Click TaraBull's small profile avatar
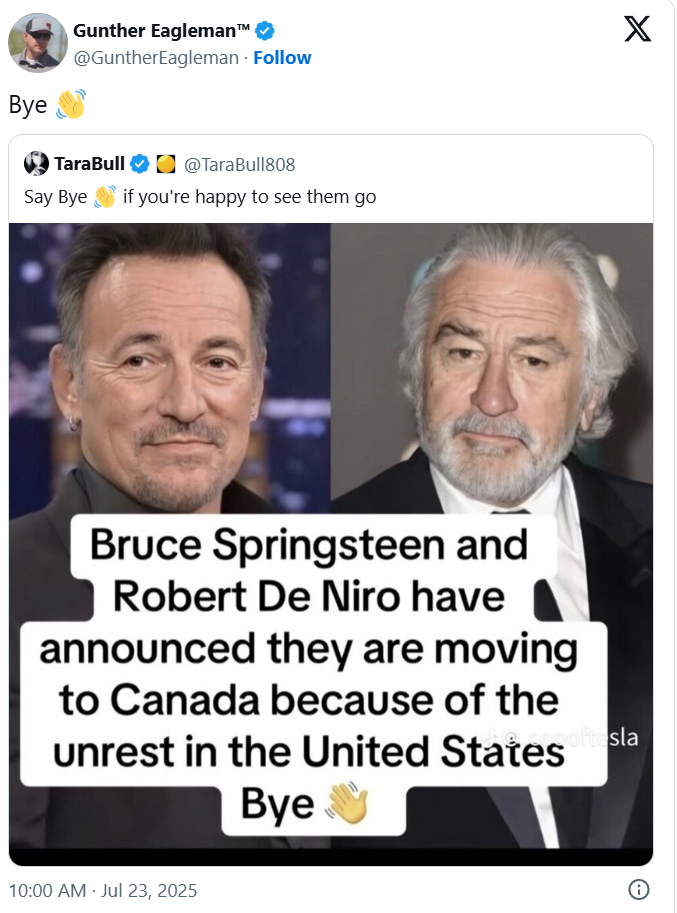Screen dimensions: 677x913 [36, 164]
